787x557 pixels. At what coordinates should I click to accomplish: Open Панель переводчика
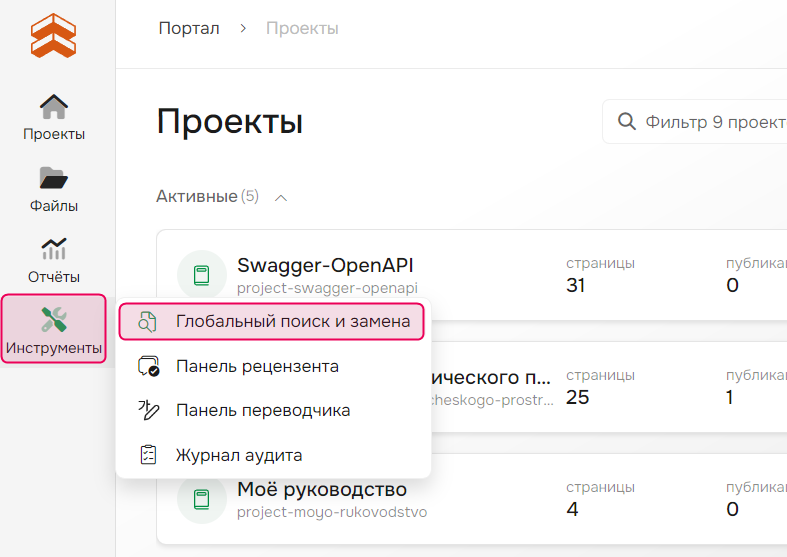pos(263,410)
